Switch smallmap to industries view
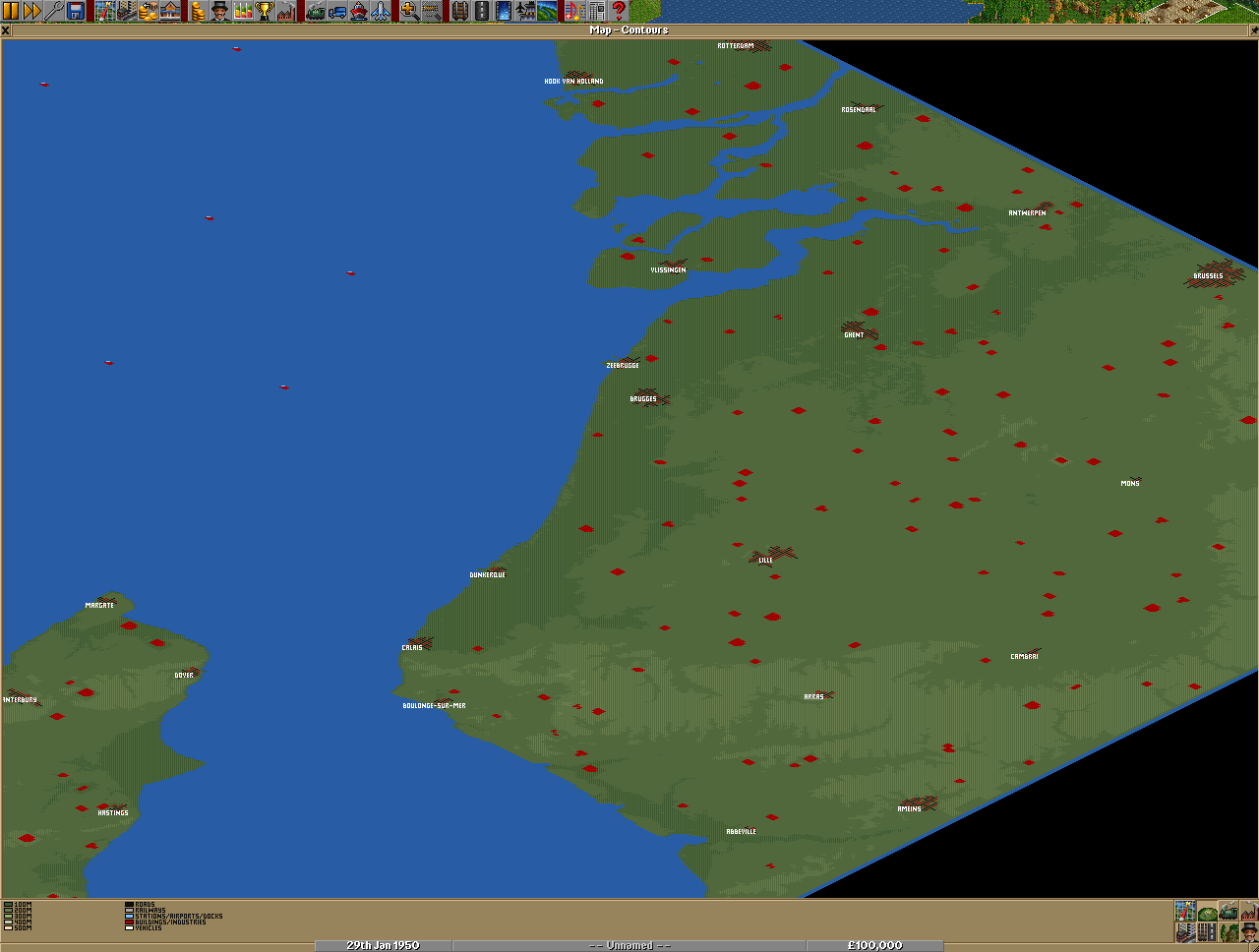The height and width of the screenshot is (952, 1259). click(1249, 911)
